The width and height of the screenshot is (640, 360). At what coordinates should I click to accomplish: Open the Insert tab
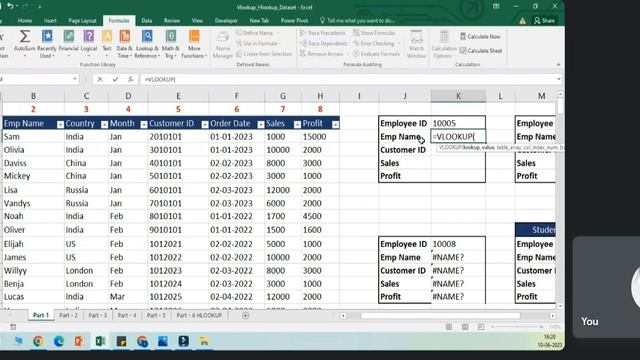(x=50, y=20)
